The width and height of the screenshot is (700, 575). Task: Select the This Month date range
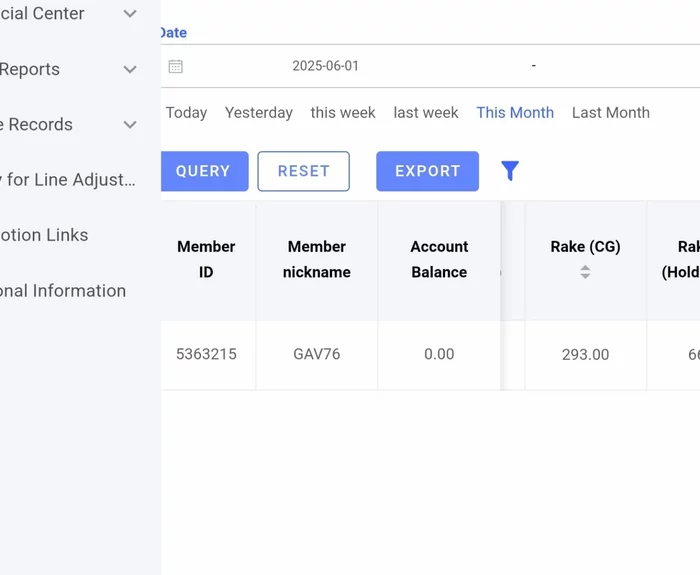coord(515,112)
